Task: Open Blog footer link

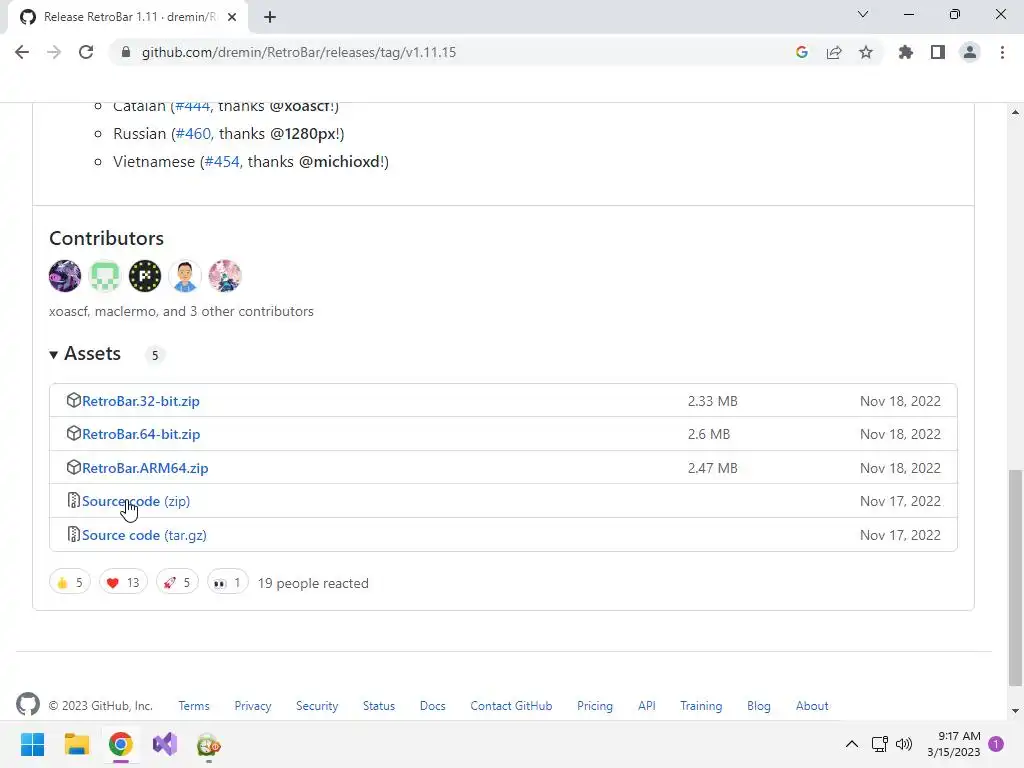Action: [759, 706]
